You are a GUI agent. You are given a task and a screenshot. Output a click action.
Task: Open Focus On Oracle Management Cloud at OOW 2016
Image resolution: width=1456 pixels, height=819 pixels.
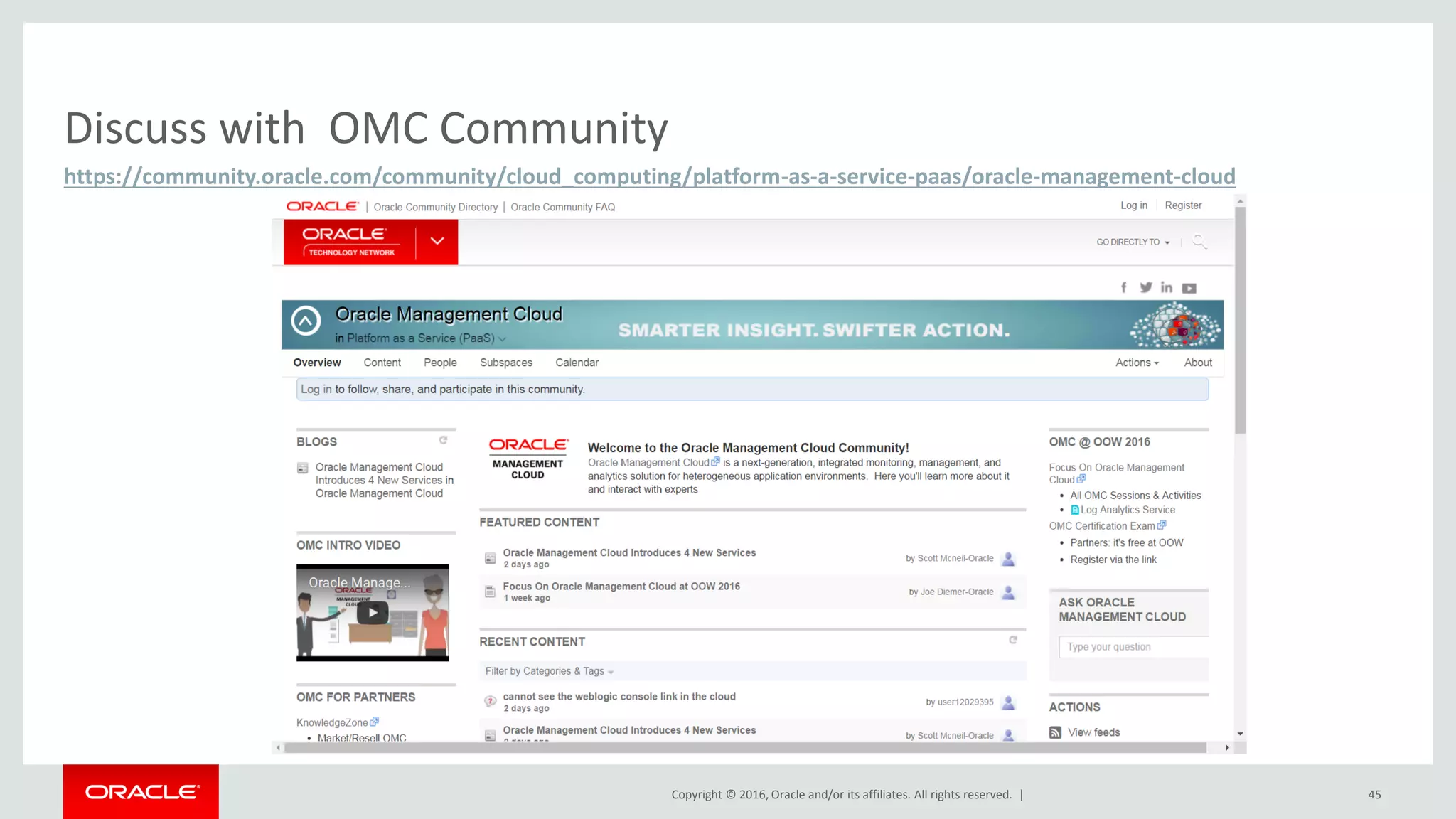click(621, 587)
